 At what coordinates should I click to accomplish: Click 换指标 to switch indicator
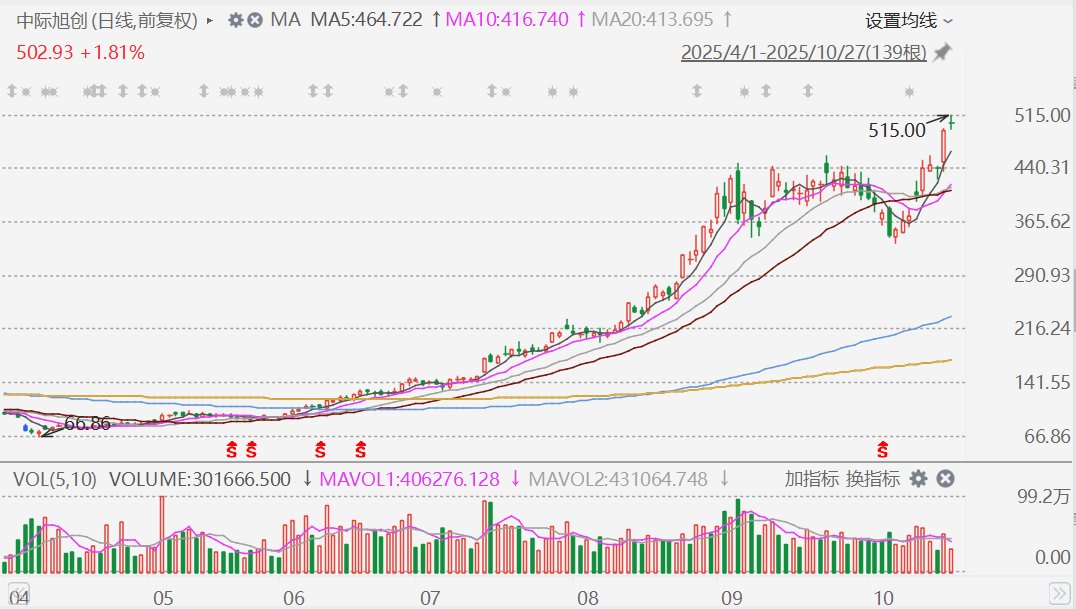click(873, 479)
